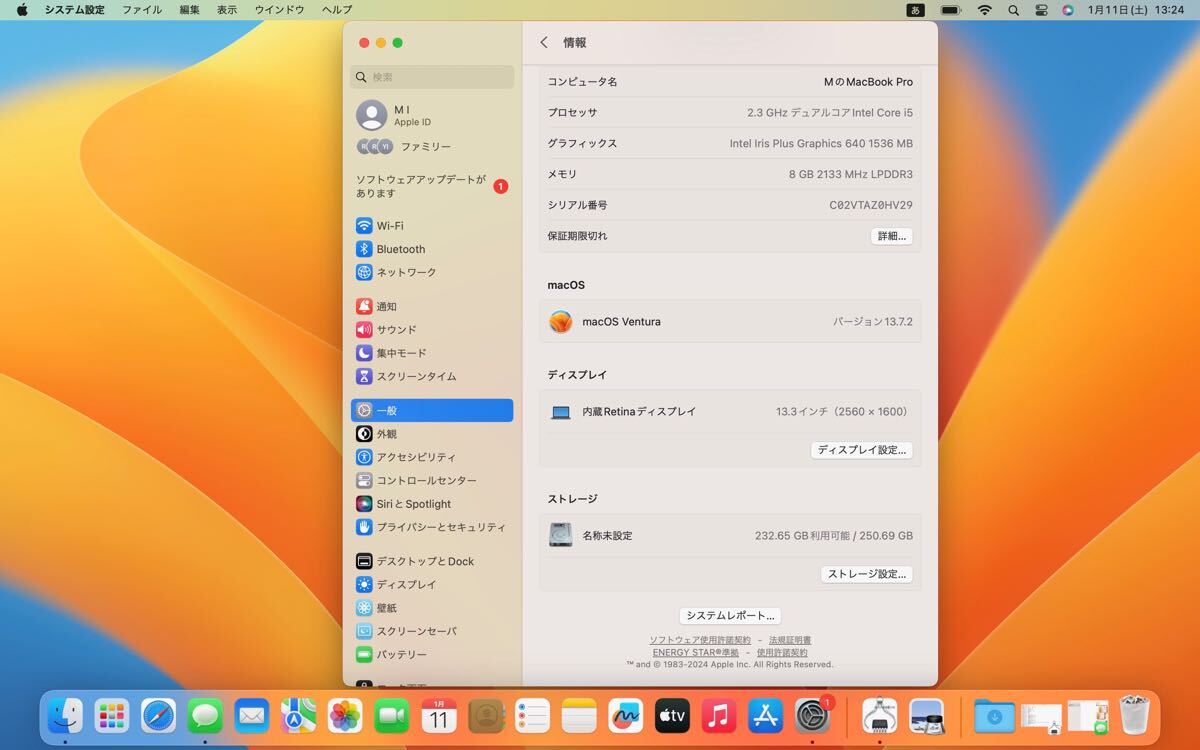Open 外観 settings
The height and width of the screenshot is (750, 1200).
[432, 434]
